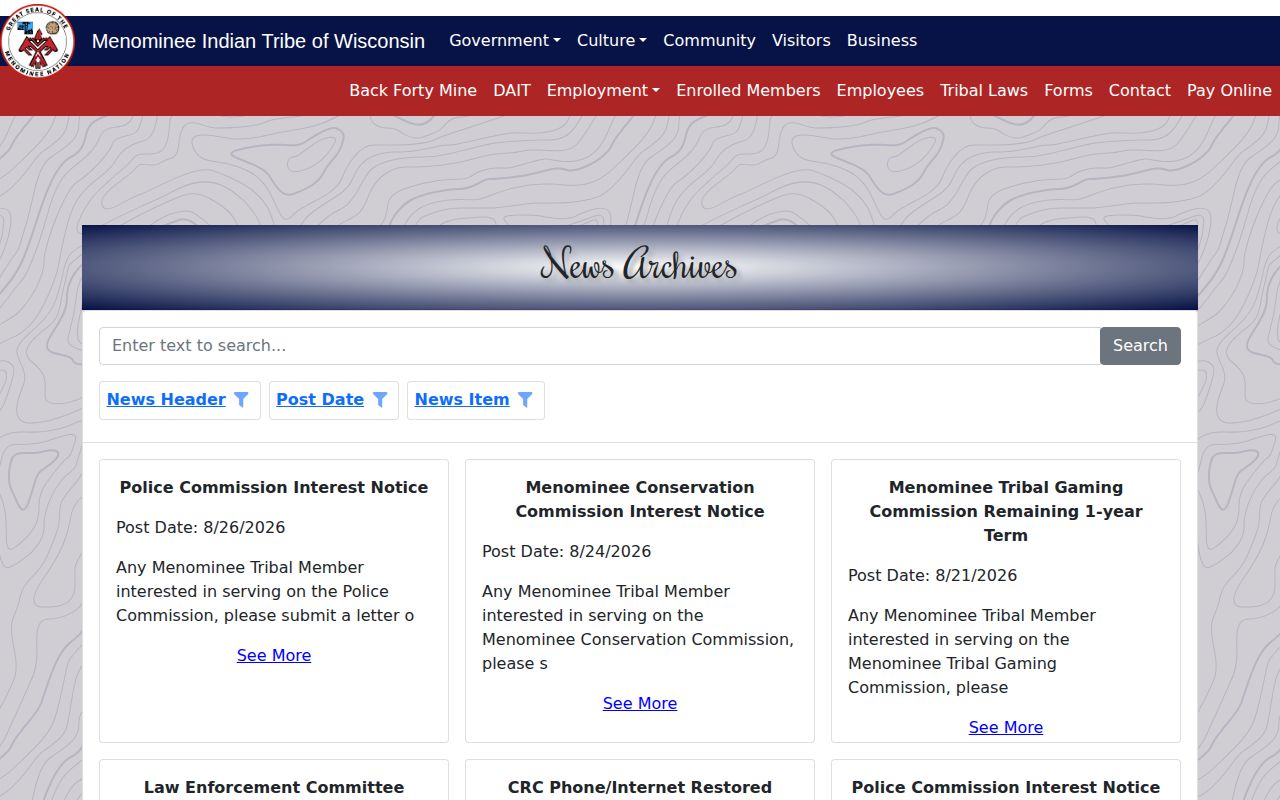Open the Pay Online page

point(1229,90)
